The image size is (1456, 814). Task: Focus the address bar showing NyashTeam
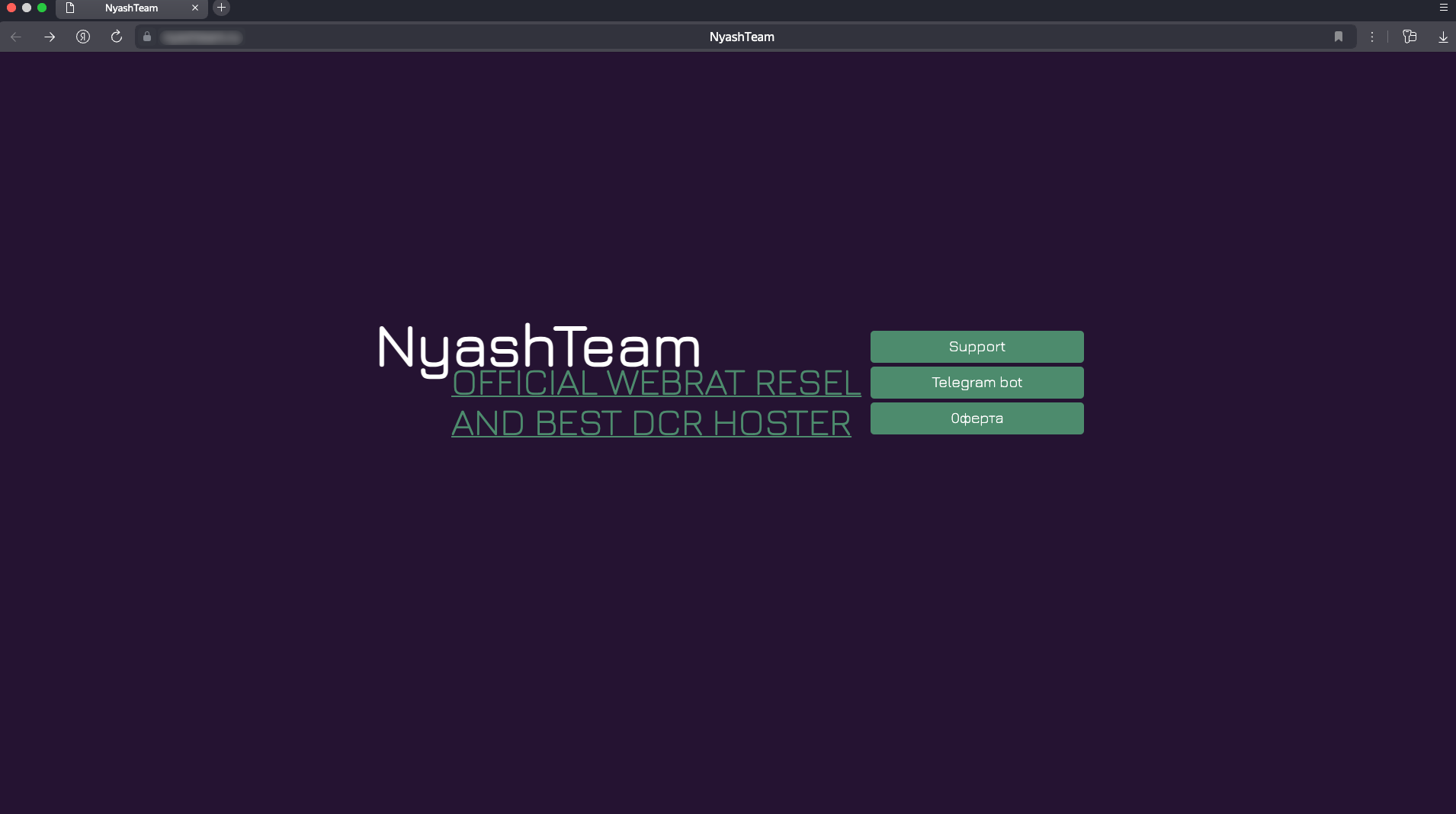[741, 37]
